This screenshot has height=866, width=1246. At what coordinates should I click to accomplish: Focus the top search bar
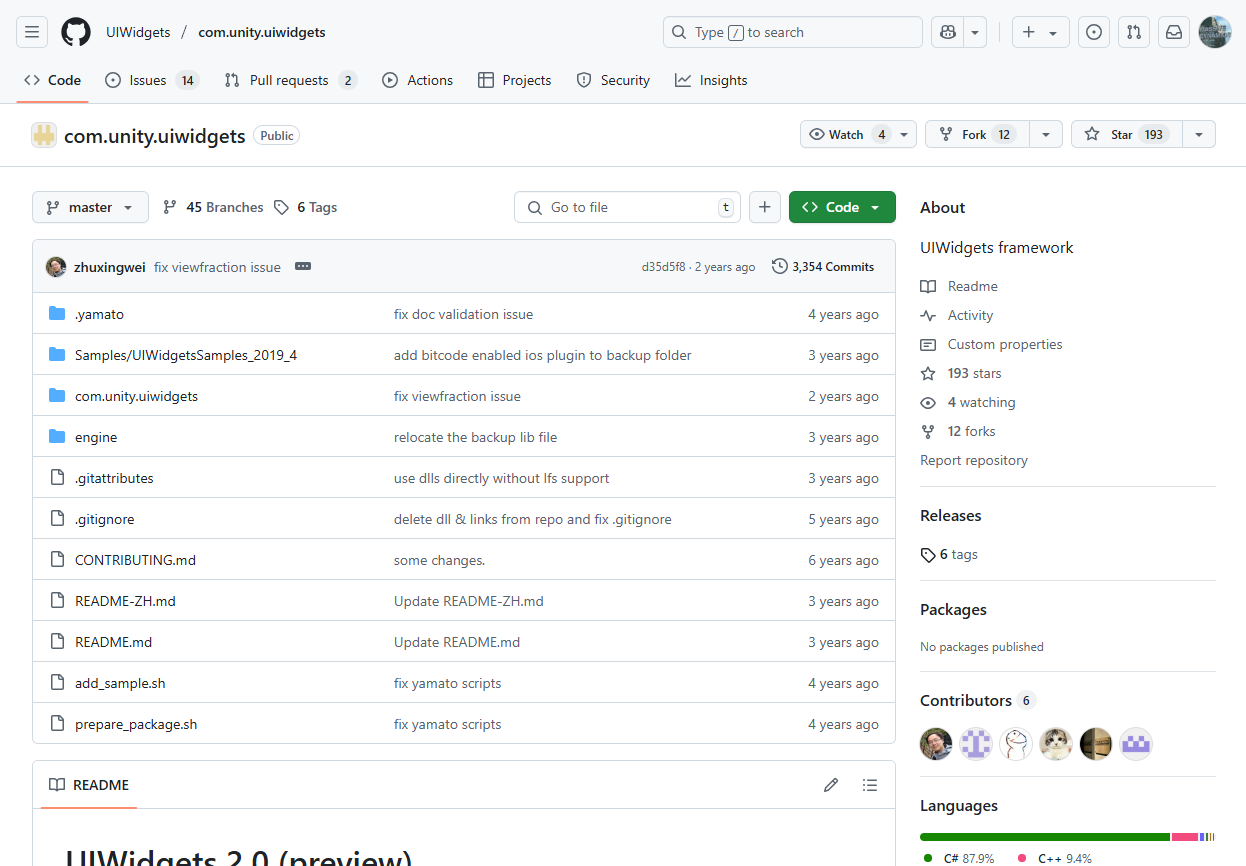[x=792, y=32]
